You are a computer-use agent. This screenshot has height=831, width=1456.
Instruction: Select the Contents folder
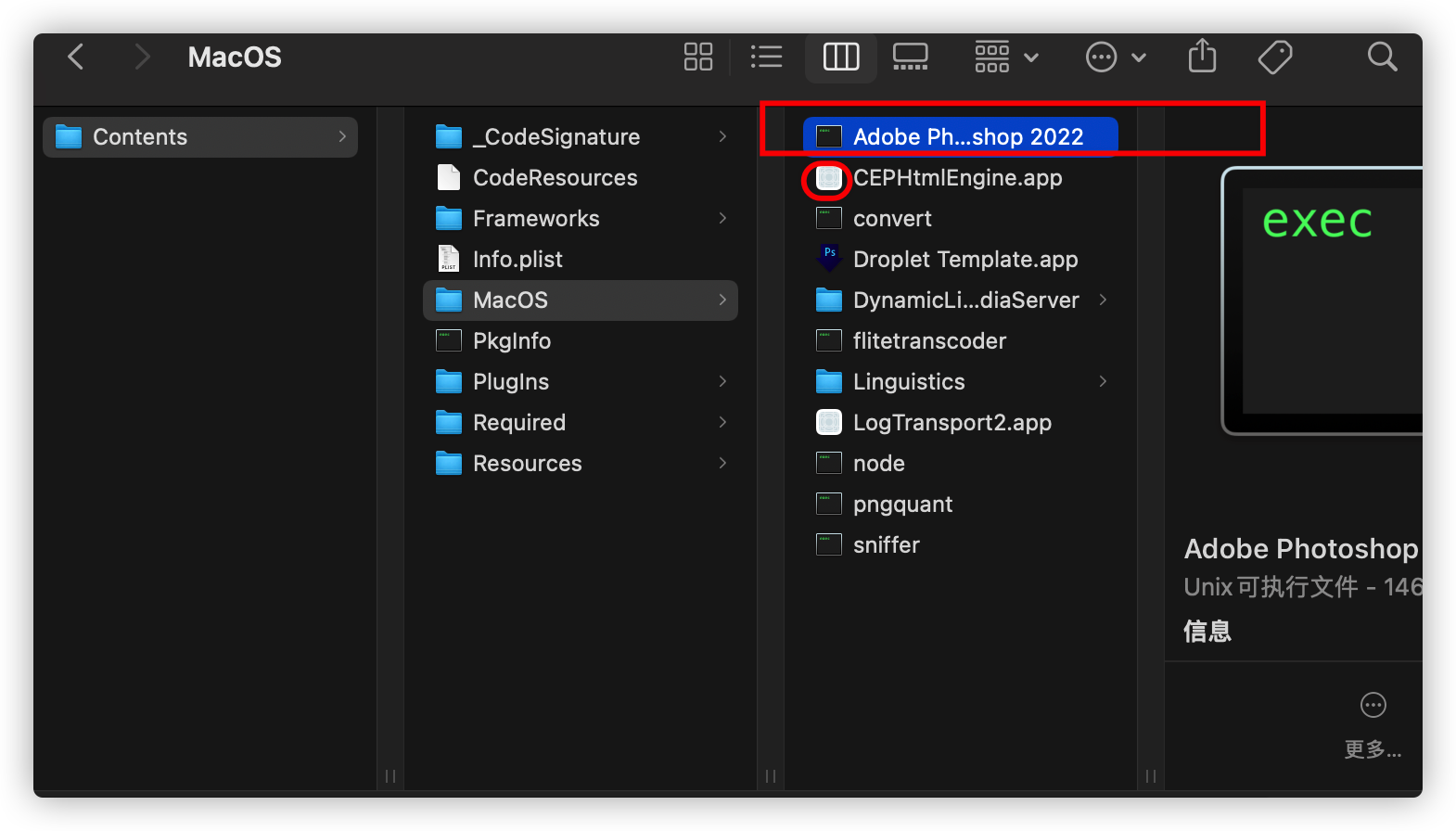pyautogui.click(x=200, y=137)
